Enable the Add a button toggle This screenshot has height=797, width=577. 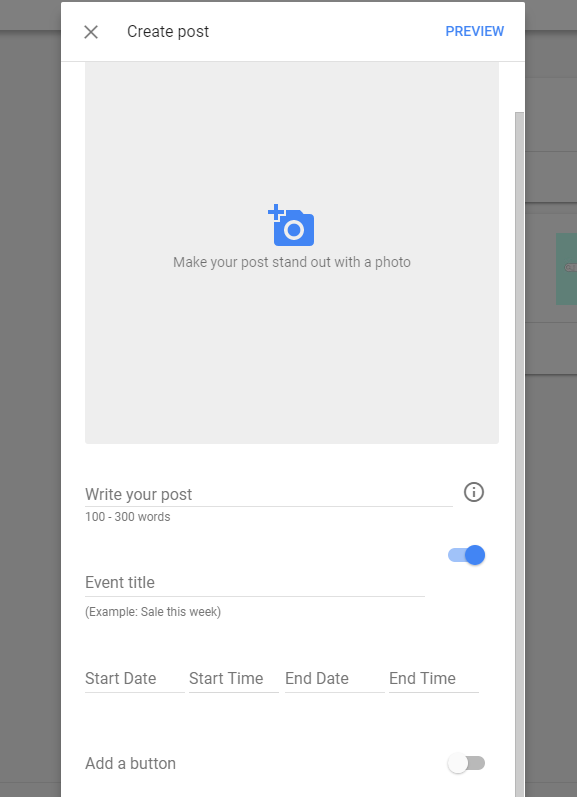click(x=466, y=763)
